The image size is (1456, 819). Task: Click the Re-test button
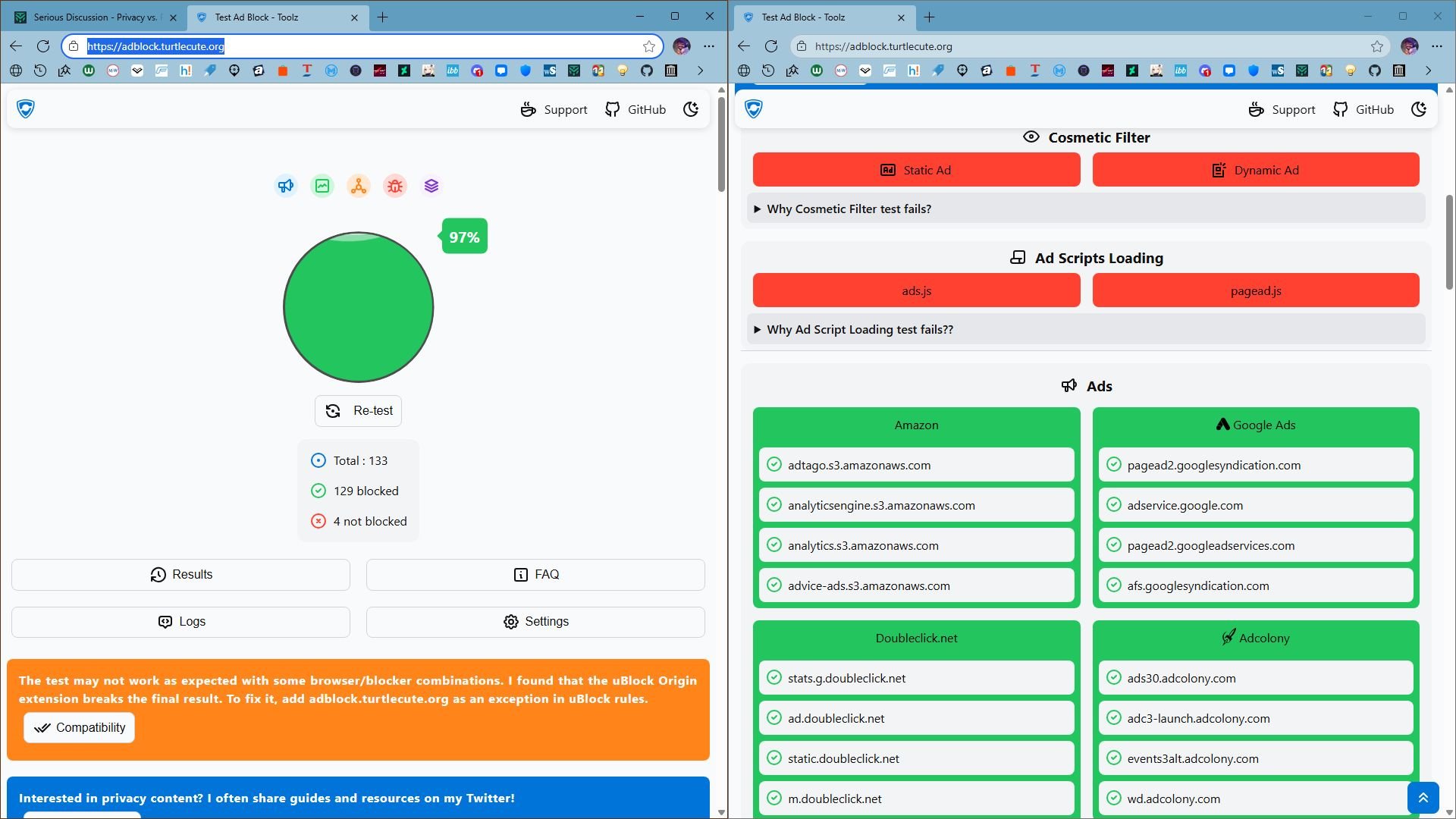(359, 410)
